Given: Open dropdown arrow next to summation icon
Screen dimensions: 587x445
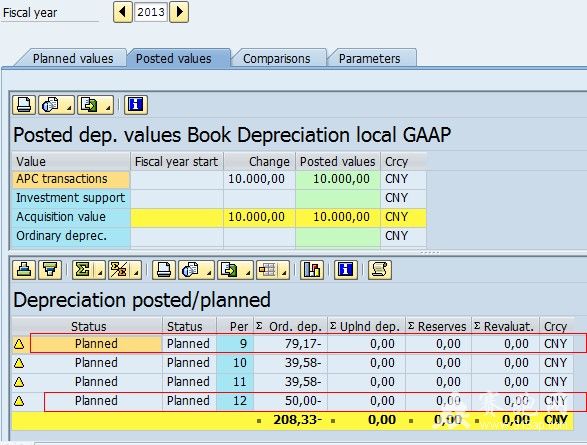Looking at the screenshot, I should click(100, 273).
